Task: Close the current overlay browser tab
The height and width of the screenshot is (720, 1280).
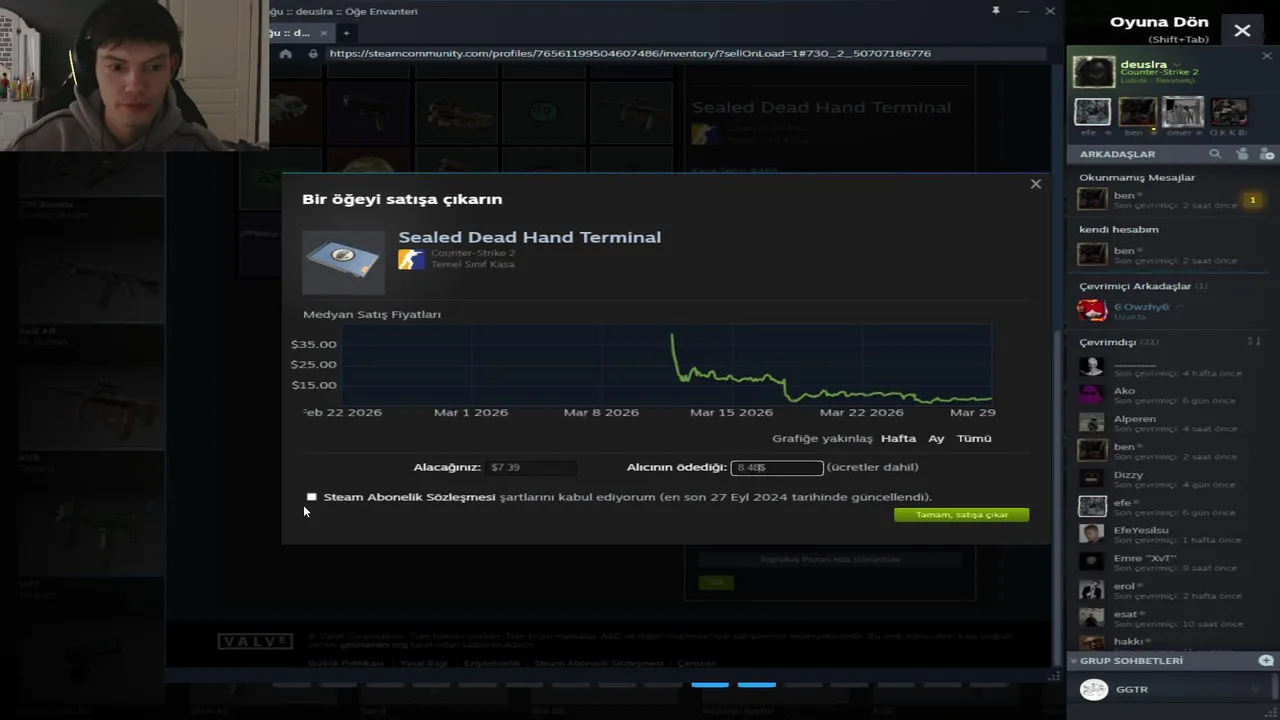Action: pyautogui.click(x=323, y=33)
